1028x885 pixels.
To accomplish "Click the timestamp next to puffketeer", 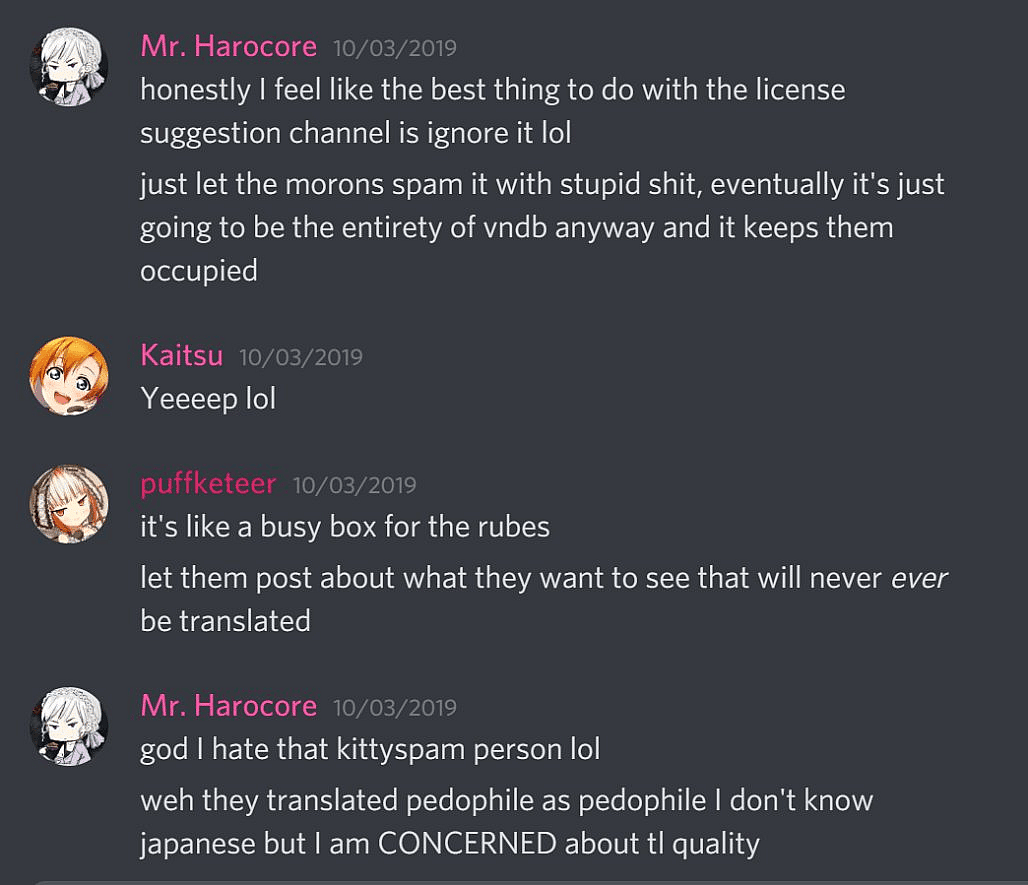I will click(355, 486).
